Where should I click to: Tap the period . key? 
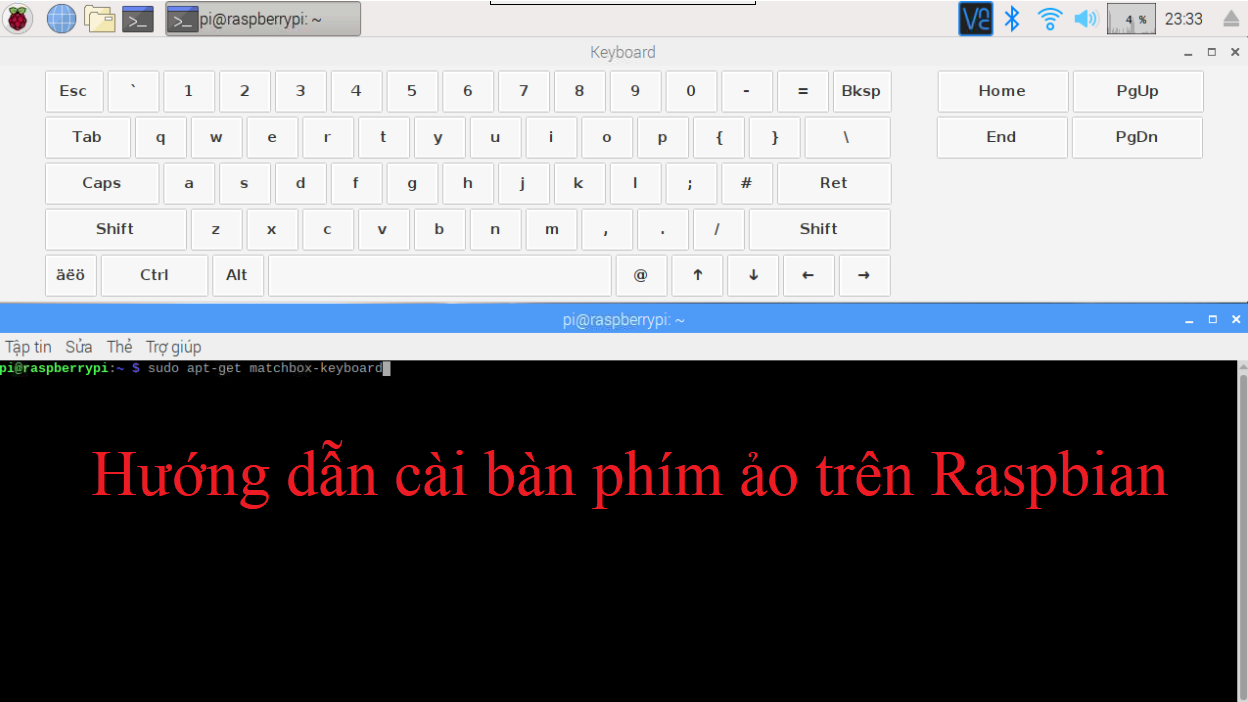[x=663, y=229]
